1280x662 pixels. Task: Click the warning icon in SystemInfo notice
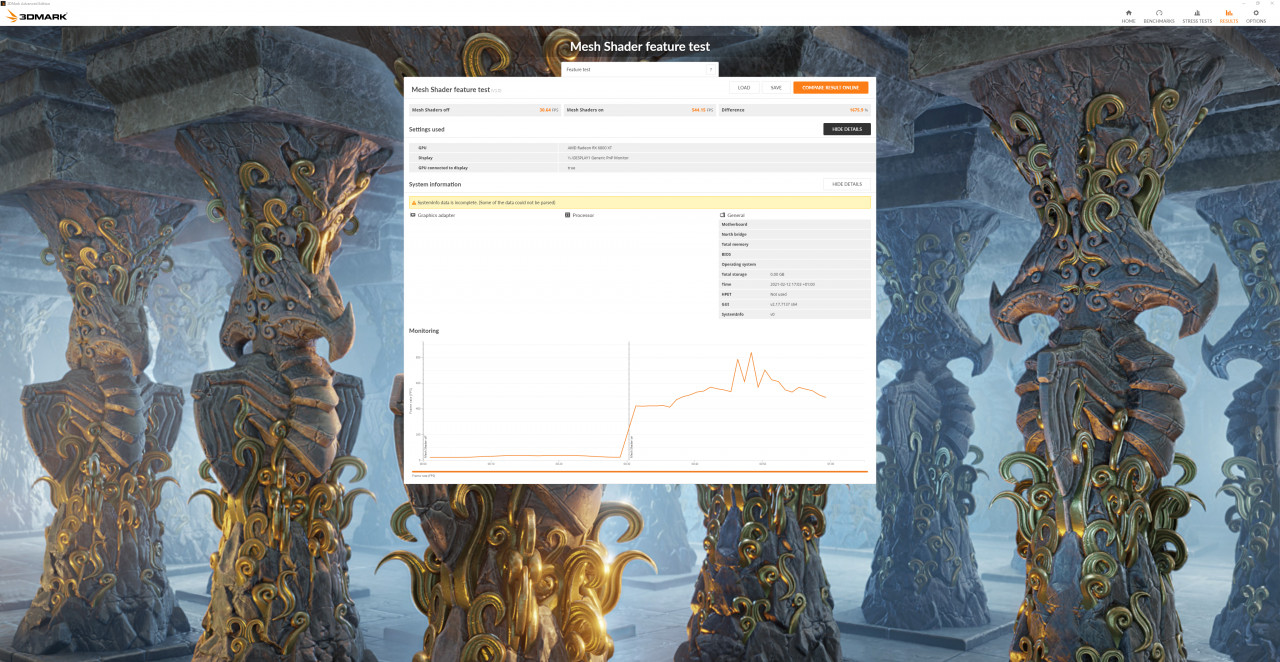pos(414,202)
